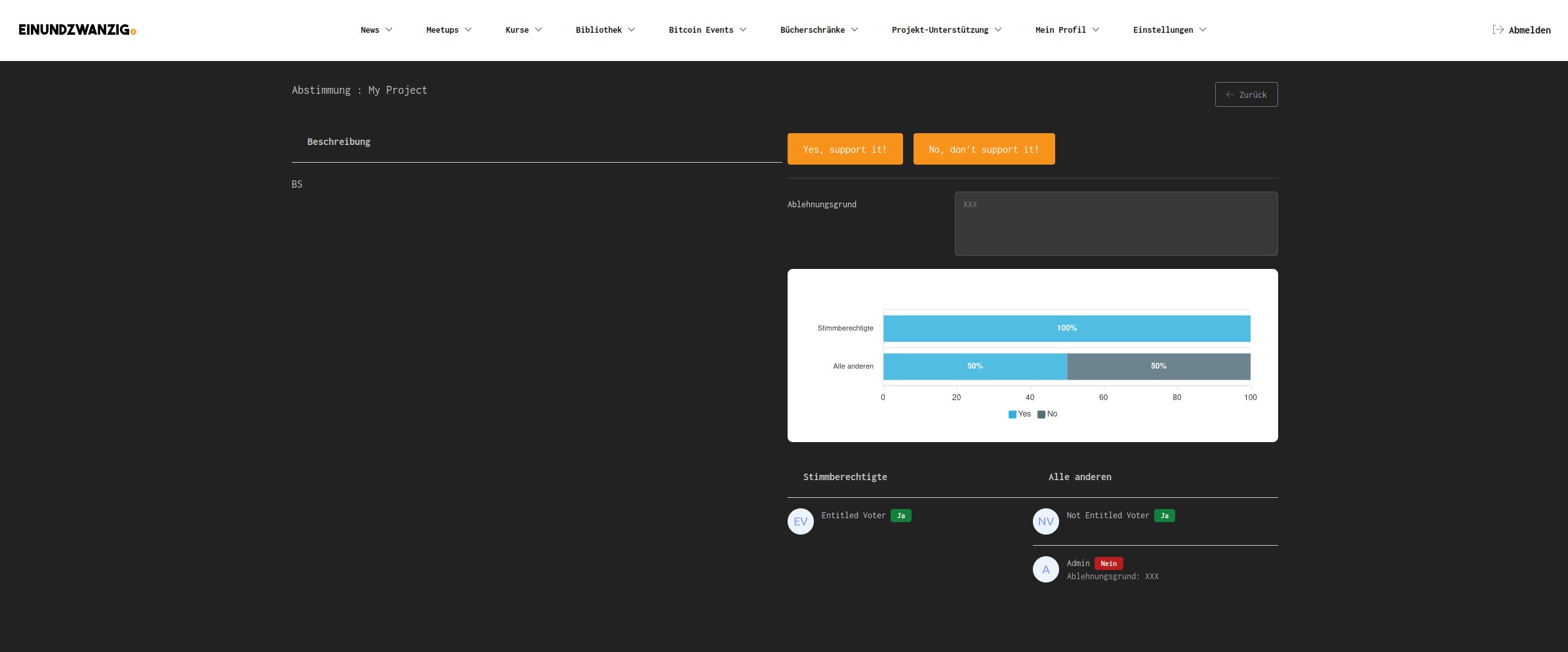
Task: Click the gray 50% No bar segment
Action: coord(1158,367)
